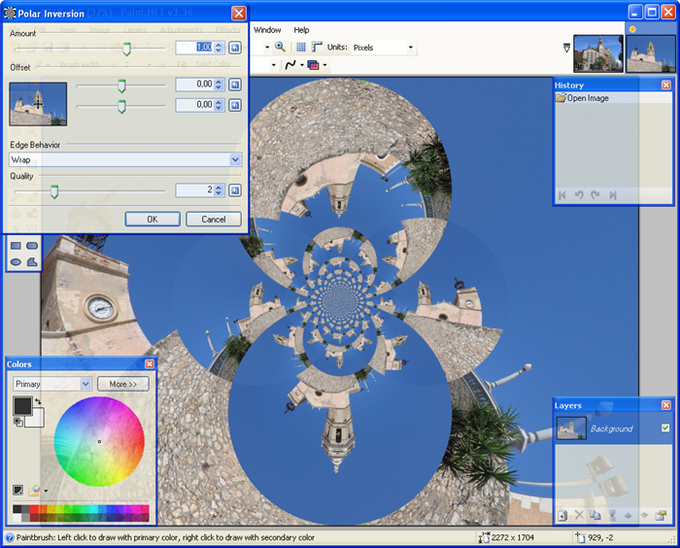Click the Offset position preview thumbnail
Image resolution: width=680 pixels, height=548 pixels.
click(x=38, y=104)
